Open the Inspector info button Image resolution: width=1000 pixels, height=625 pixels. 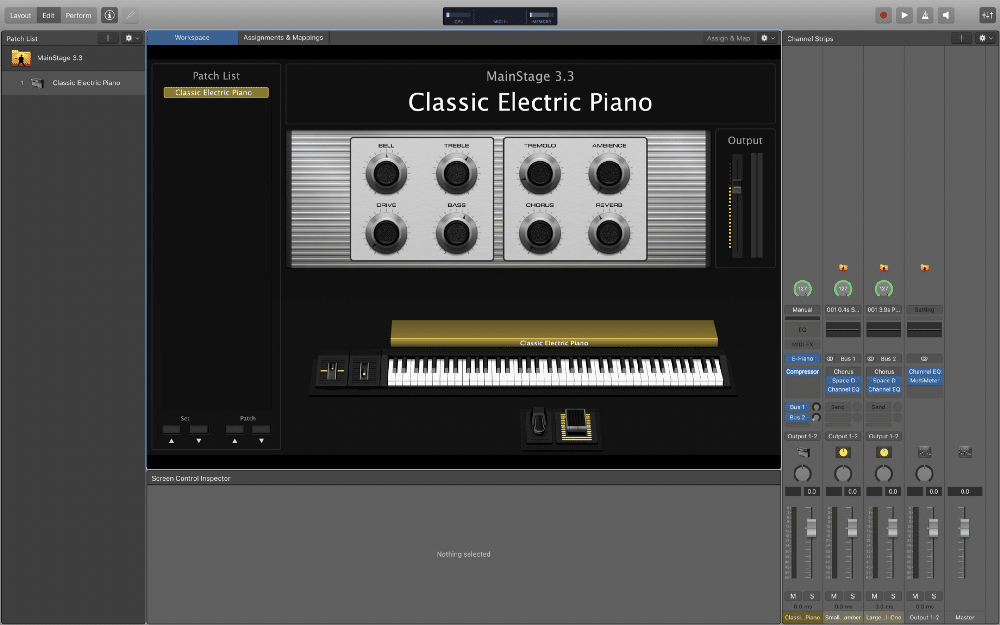tap(109, 15)
